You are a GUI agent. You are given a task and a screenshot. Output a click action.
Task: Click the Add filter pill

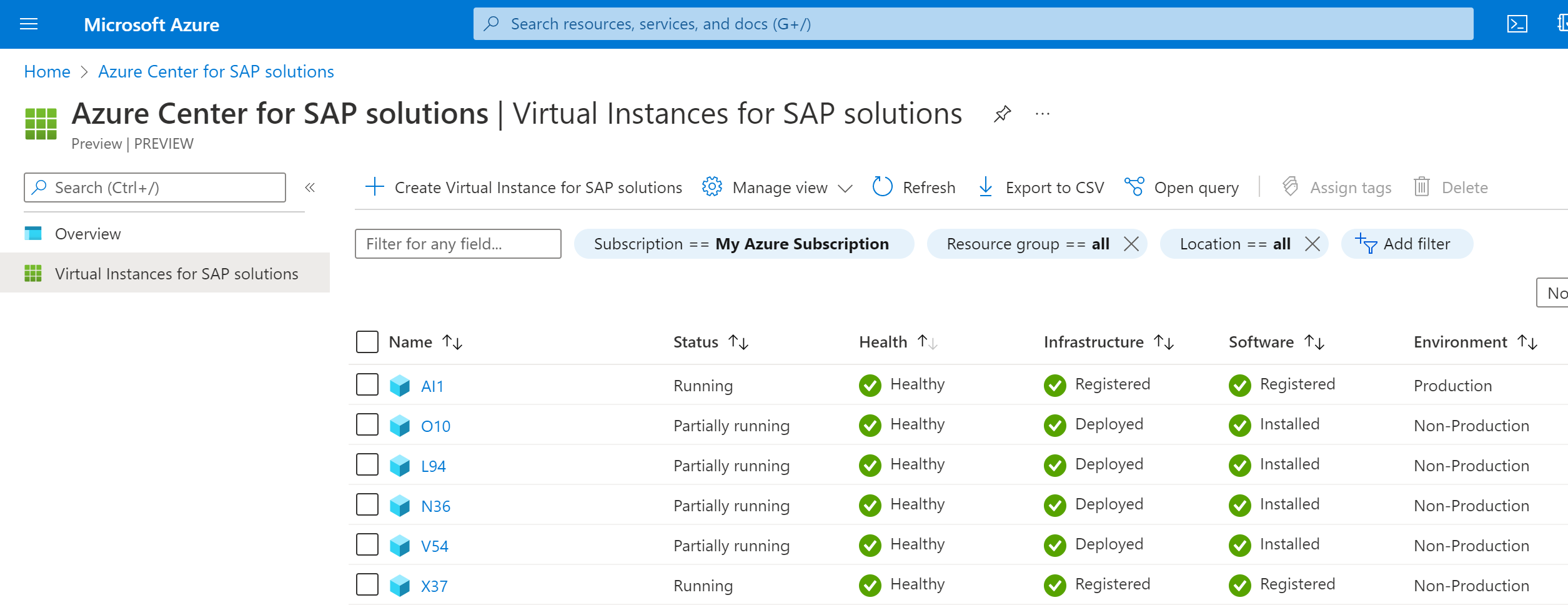pos(1407,244)
